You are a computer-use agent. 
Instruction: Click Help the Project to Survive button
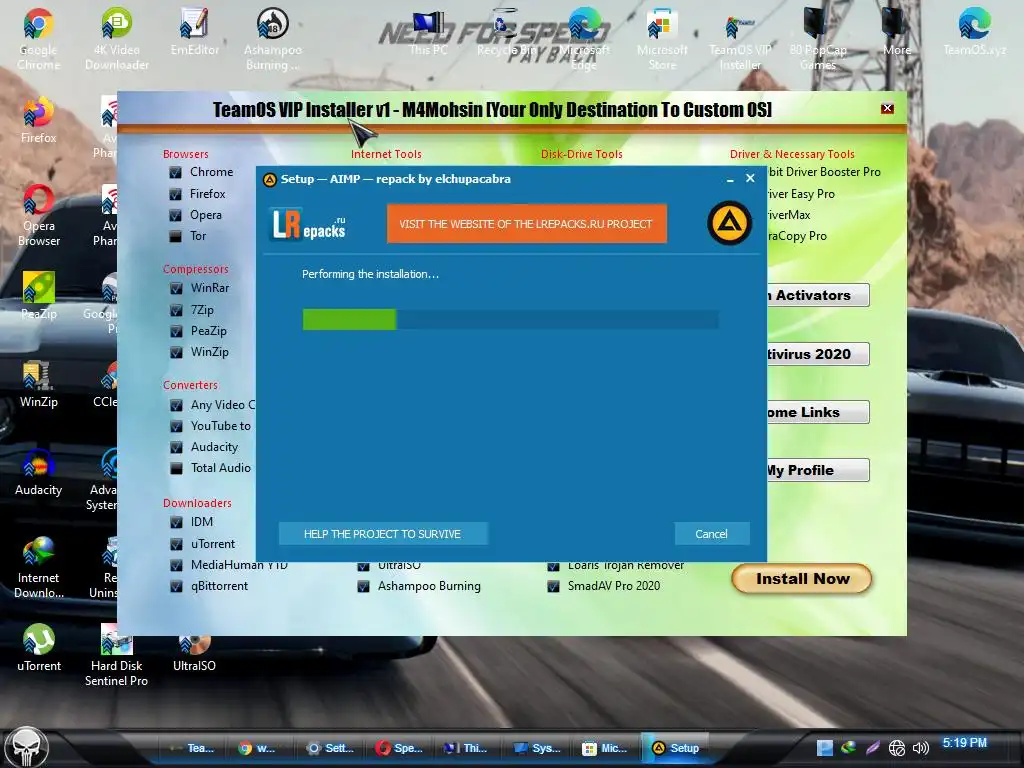[383, 534]
